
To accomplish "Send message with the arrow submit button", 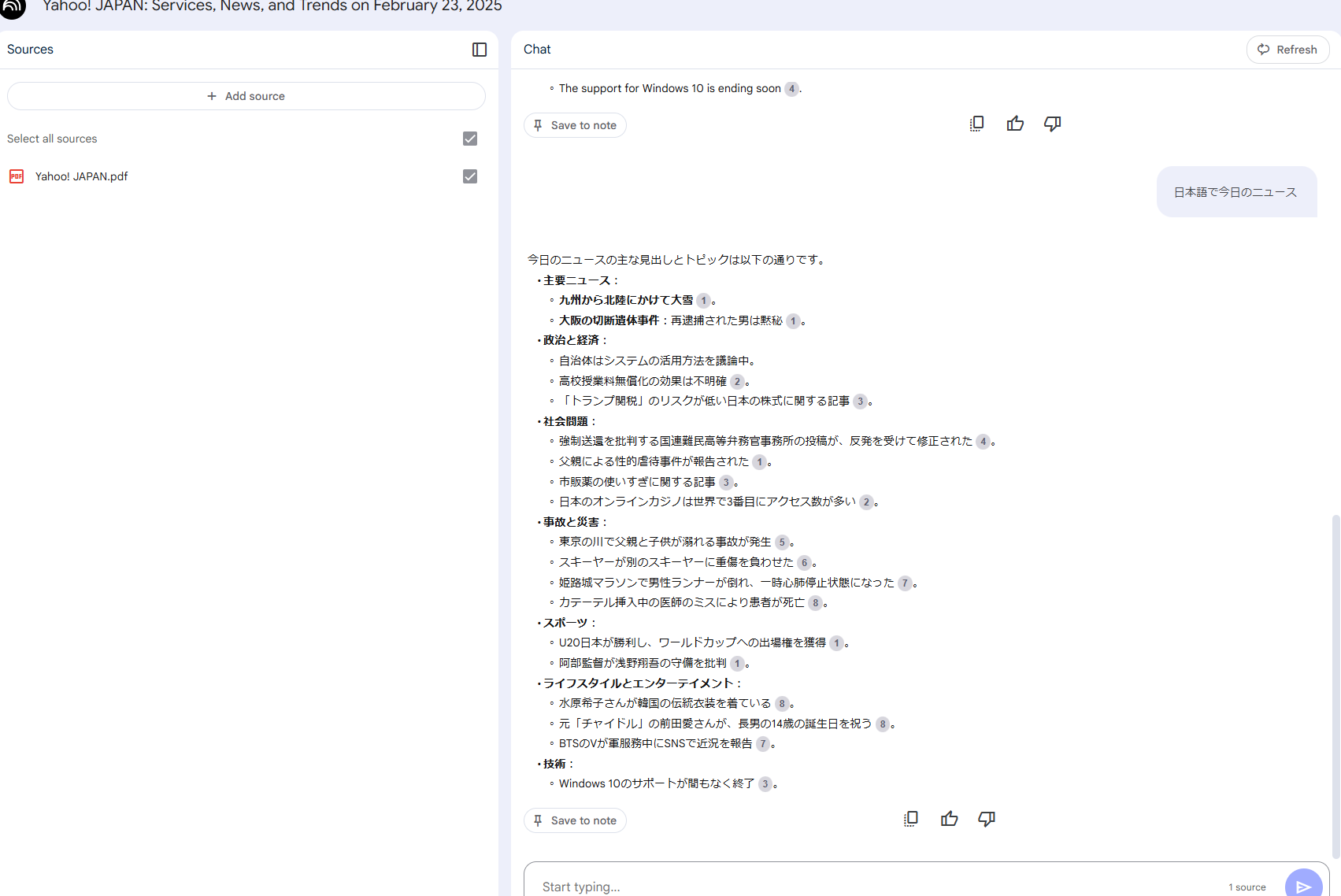I will (x=1303, y=885).
